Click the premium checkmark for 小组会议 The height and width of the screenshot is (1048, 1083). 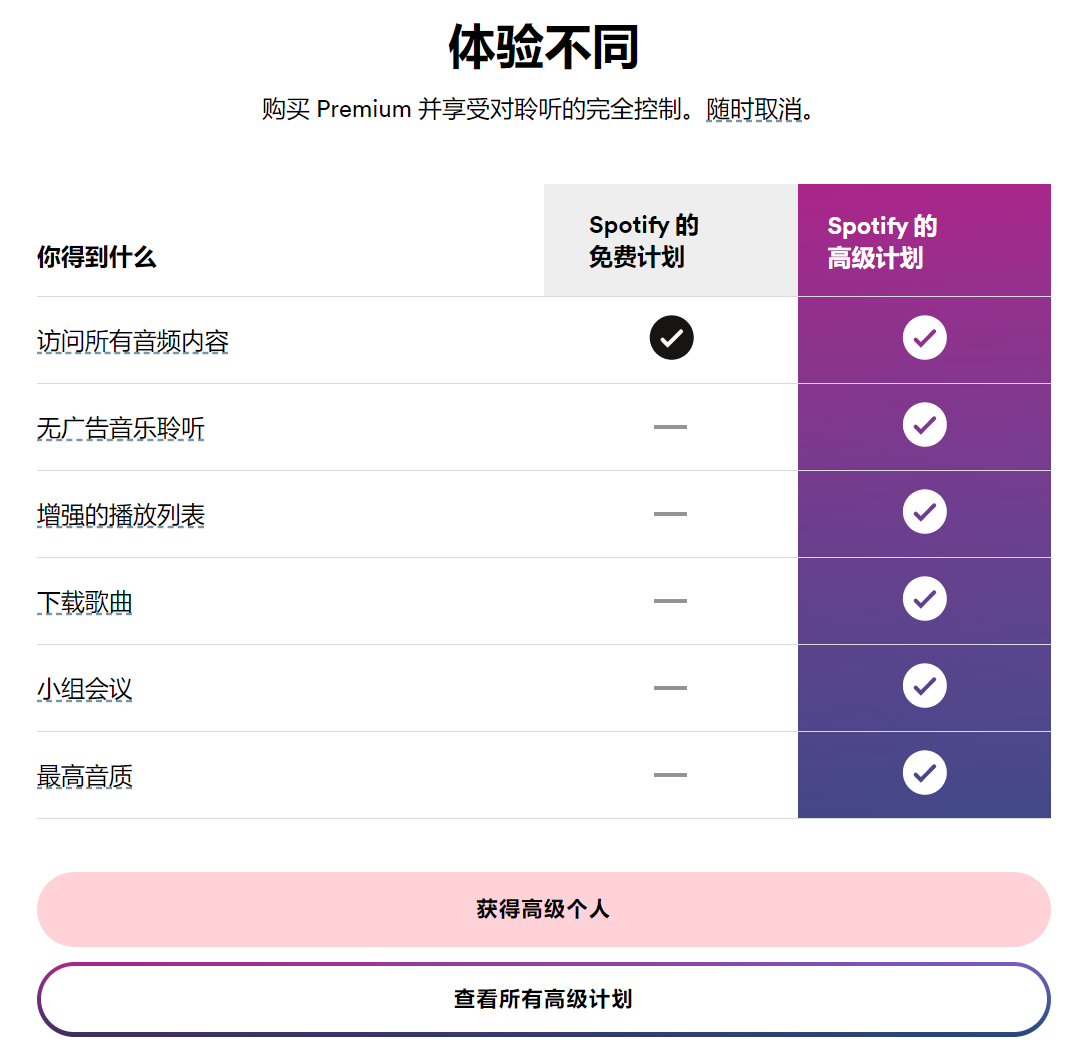[924, 686]
